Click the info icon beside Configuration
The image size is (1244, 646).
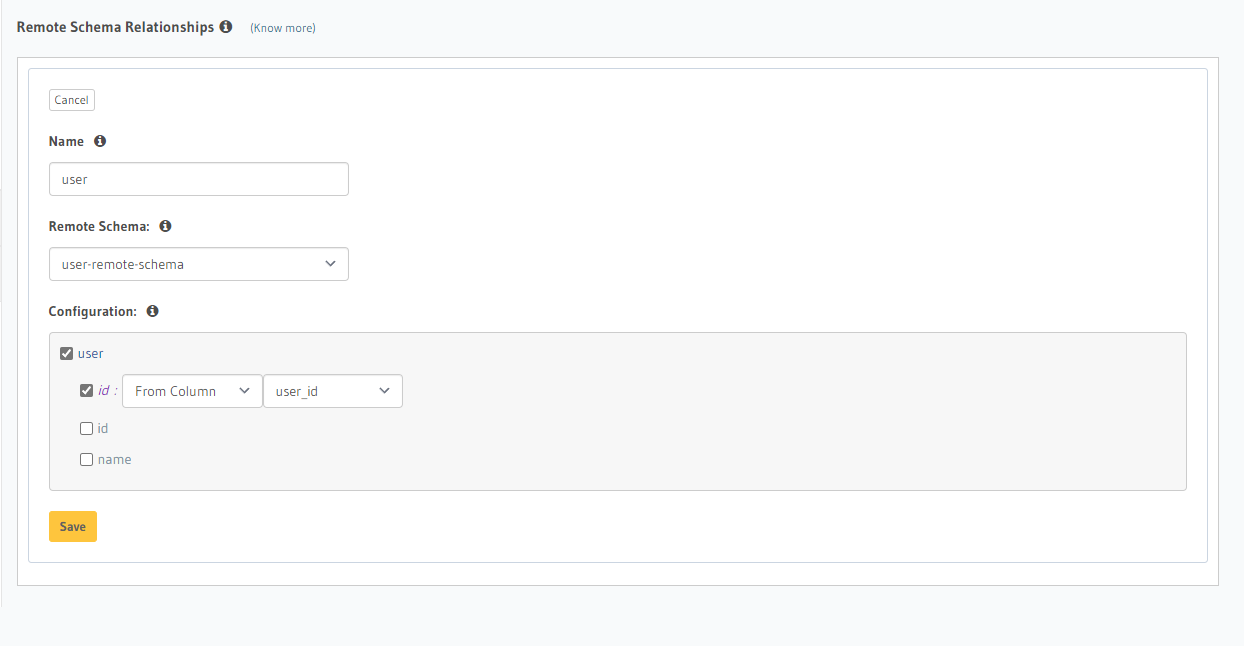coord(152,311)
